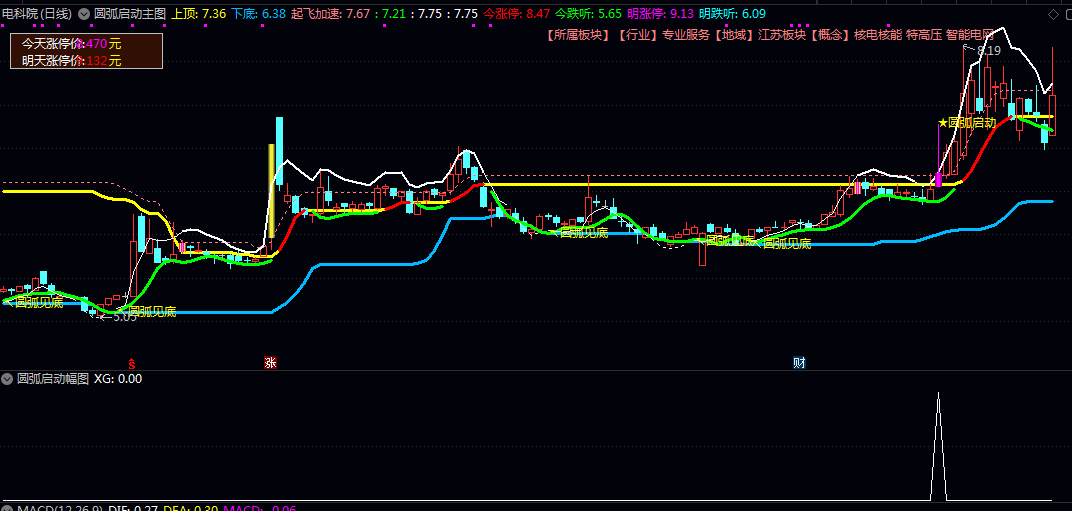Open the 专业服务 industry sector link
The width and height of the screenshot is (1072, 511).
point(685,35)
